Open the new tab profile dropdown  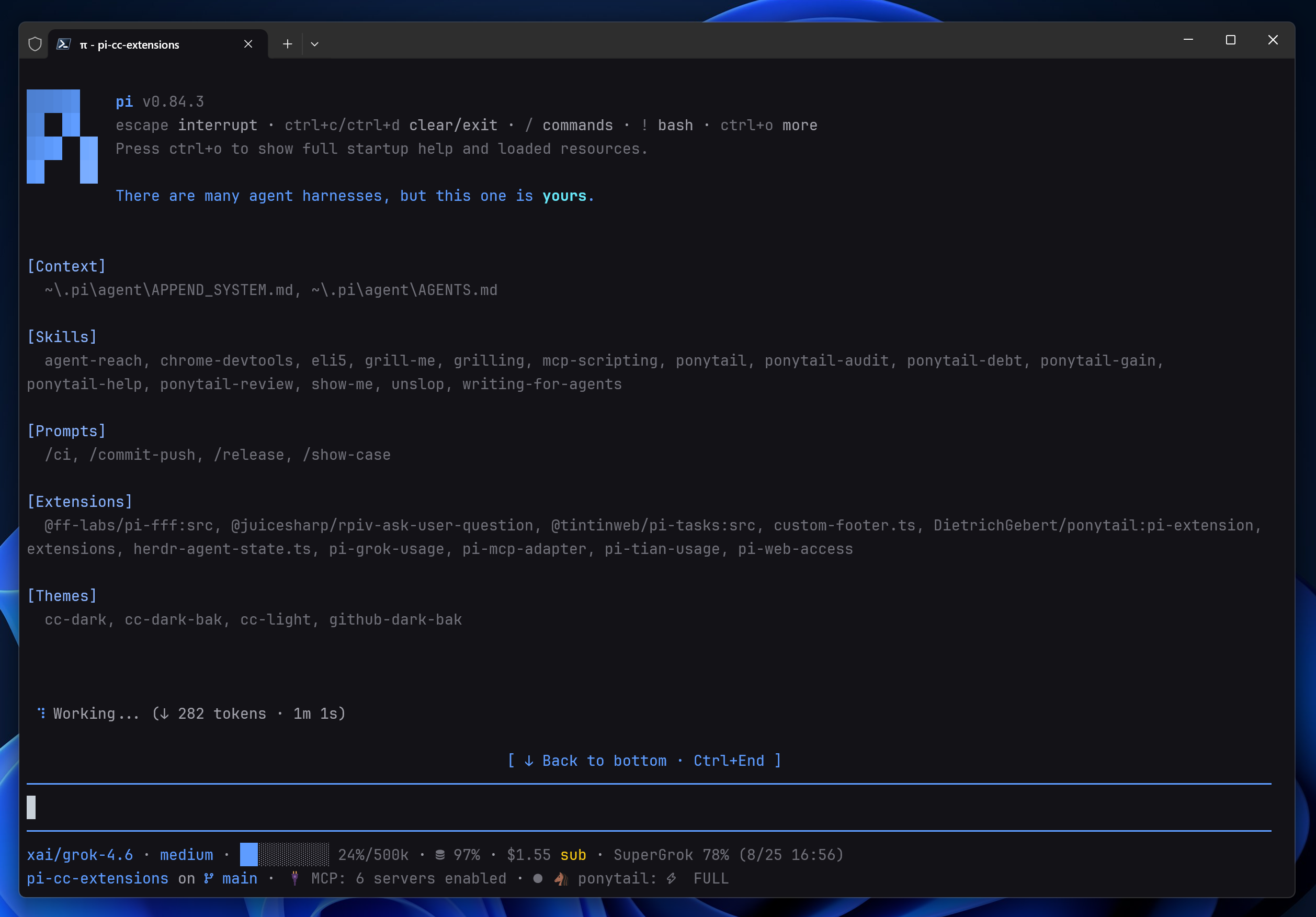point(315,44)
